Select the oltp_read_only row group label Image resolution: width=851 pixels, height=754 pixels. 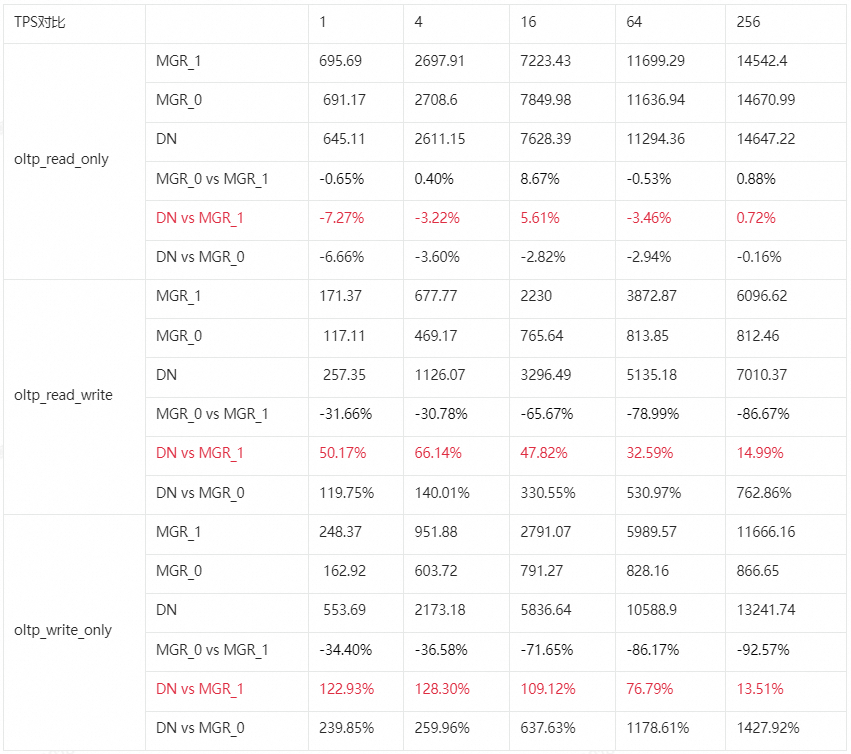coord(62,159)
